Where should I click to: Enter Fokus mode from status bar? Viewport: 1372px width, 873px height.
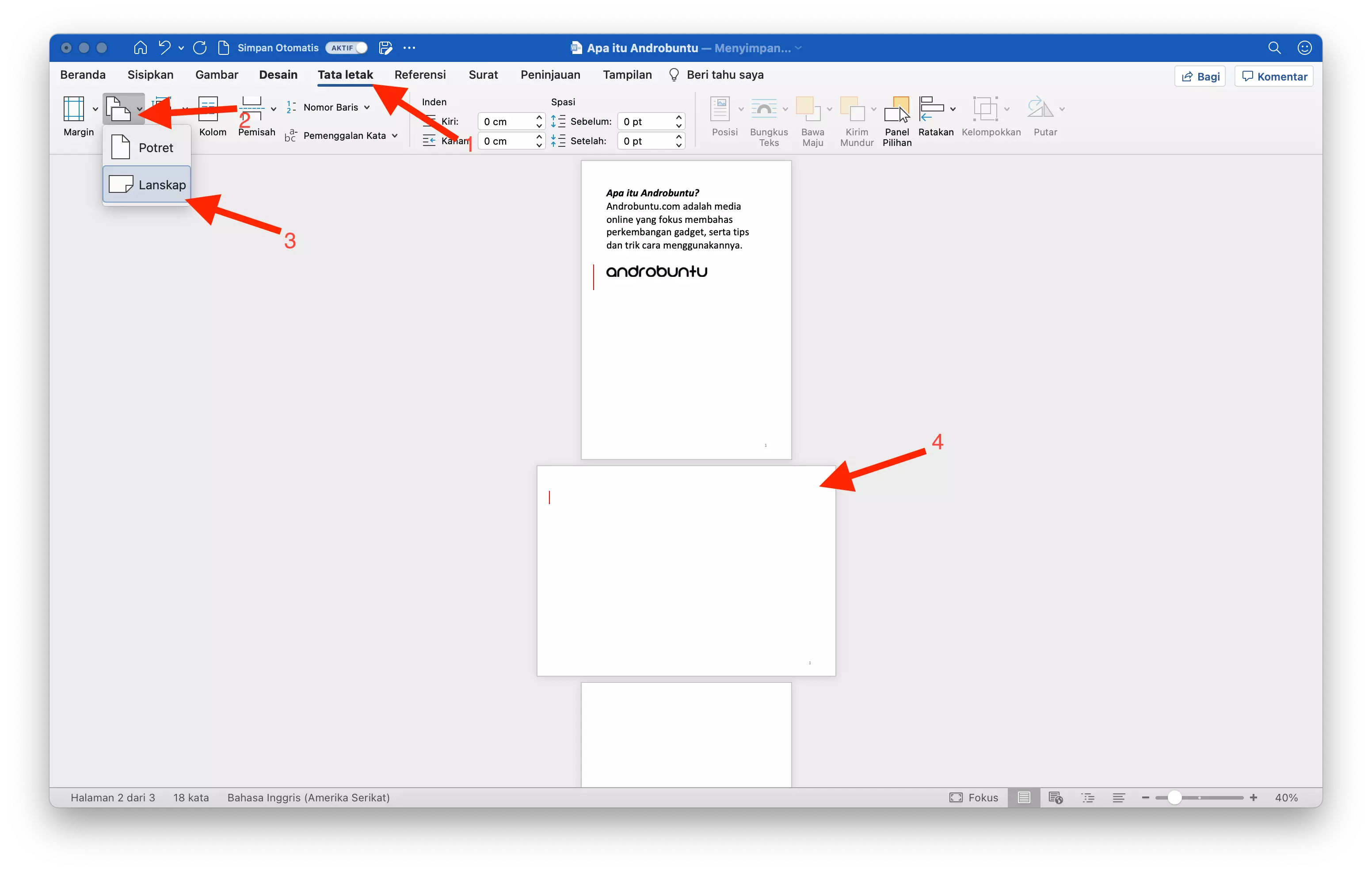click(974, 797)
